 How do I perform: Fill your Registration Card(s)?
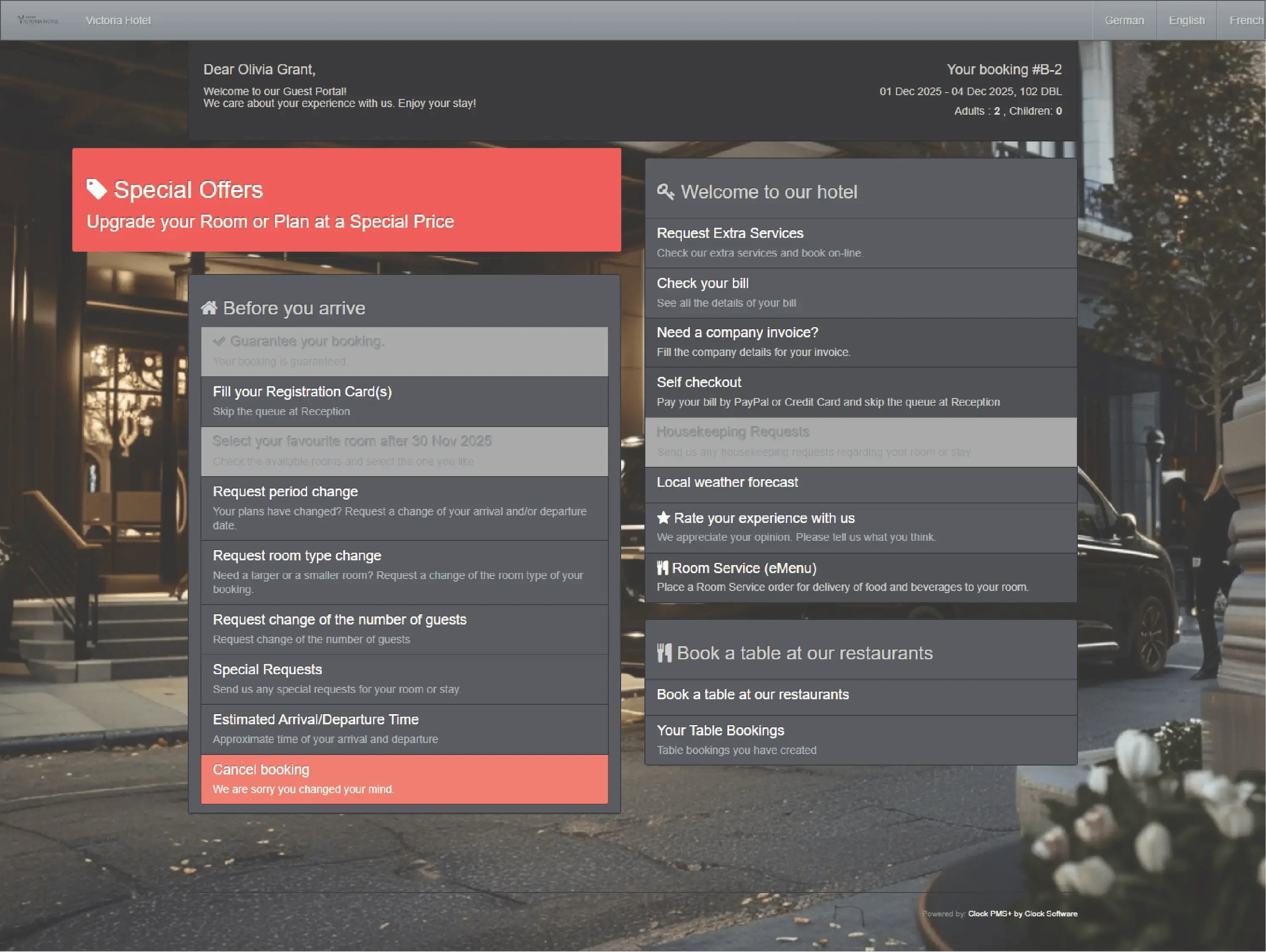click(404, 400)
